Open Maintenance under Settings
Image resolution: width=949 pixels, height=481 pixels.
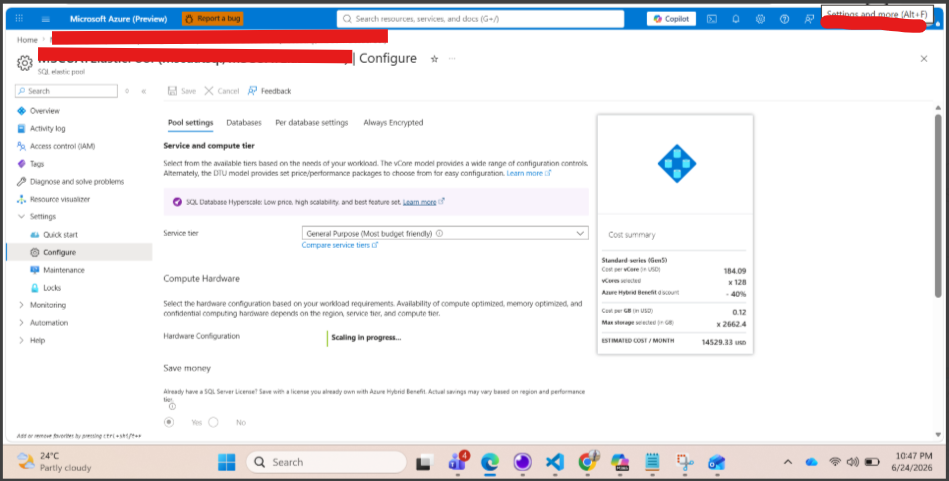[x=64, y=270]
